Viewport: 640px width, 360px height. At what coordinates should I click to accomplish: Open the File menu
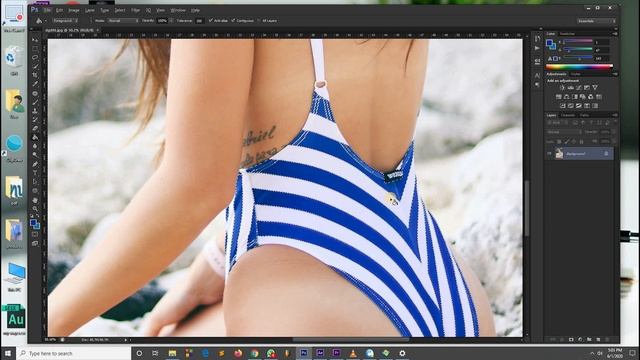(48, 10)
